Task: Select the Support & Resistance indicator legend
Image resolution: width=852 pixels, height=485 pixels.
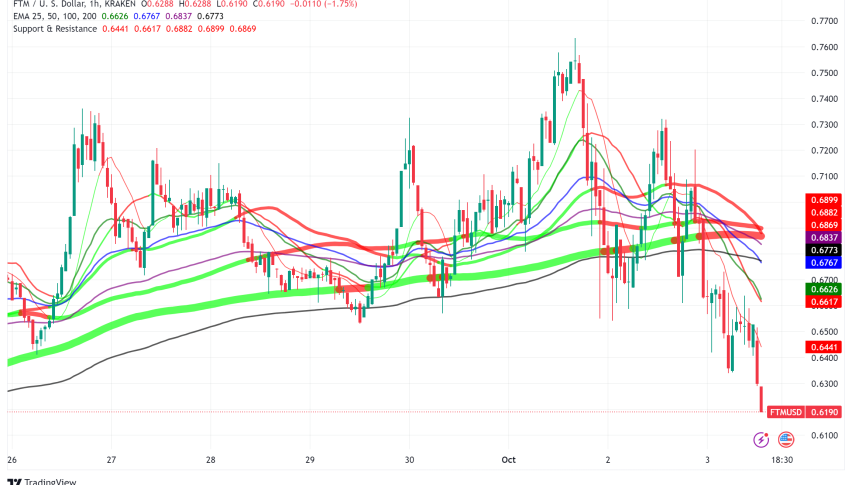Action: pos(55,29)
